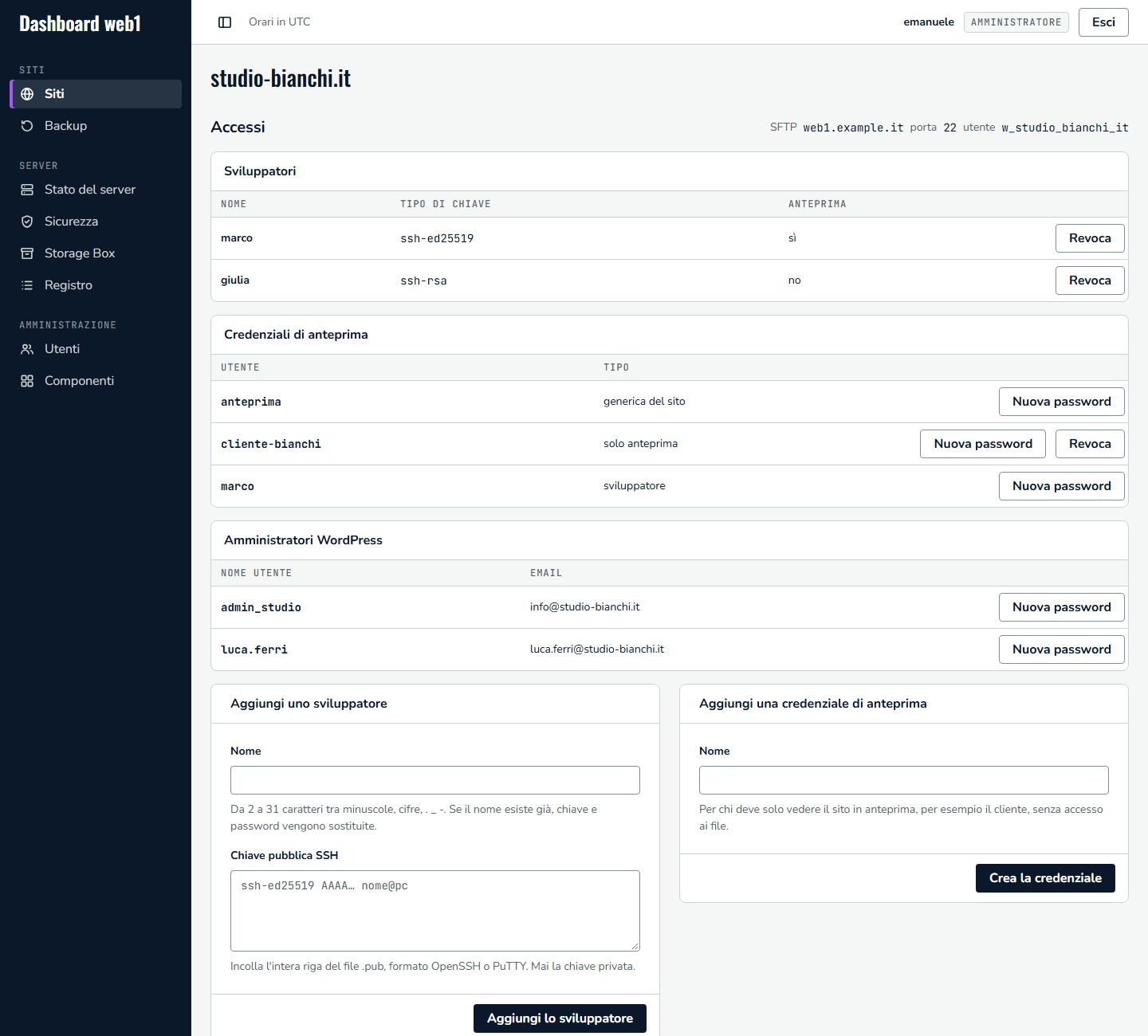The height and width of the screenshot is (1036, 1148).
Task: Click the 'Orari in UTC' label
Action: [x=279, y=22]
